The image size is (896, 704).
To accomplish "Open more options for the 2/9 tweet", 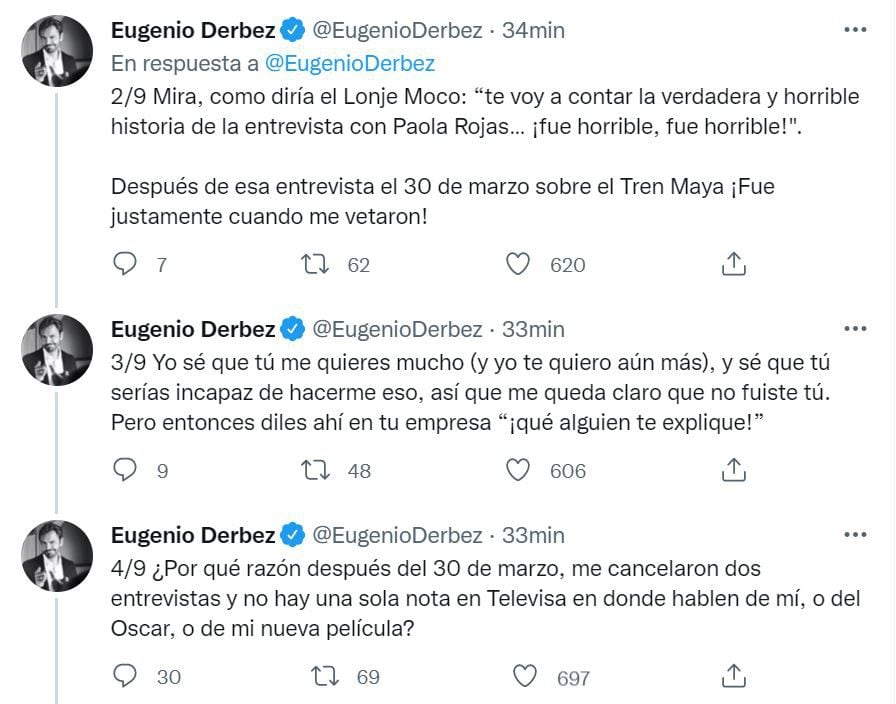I will pyautogui.click(x=855, y=30).
